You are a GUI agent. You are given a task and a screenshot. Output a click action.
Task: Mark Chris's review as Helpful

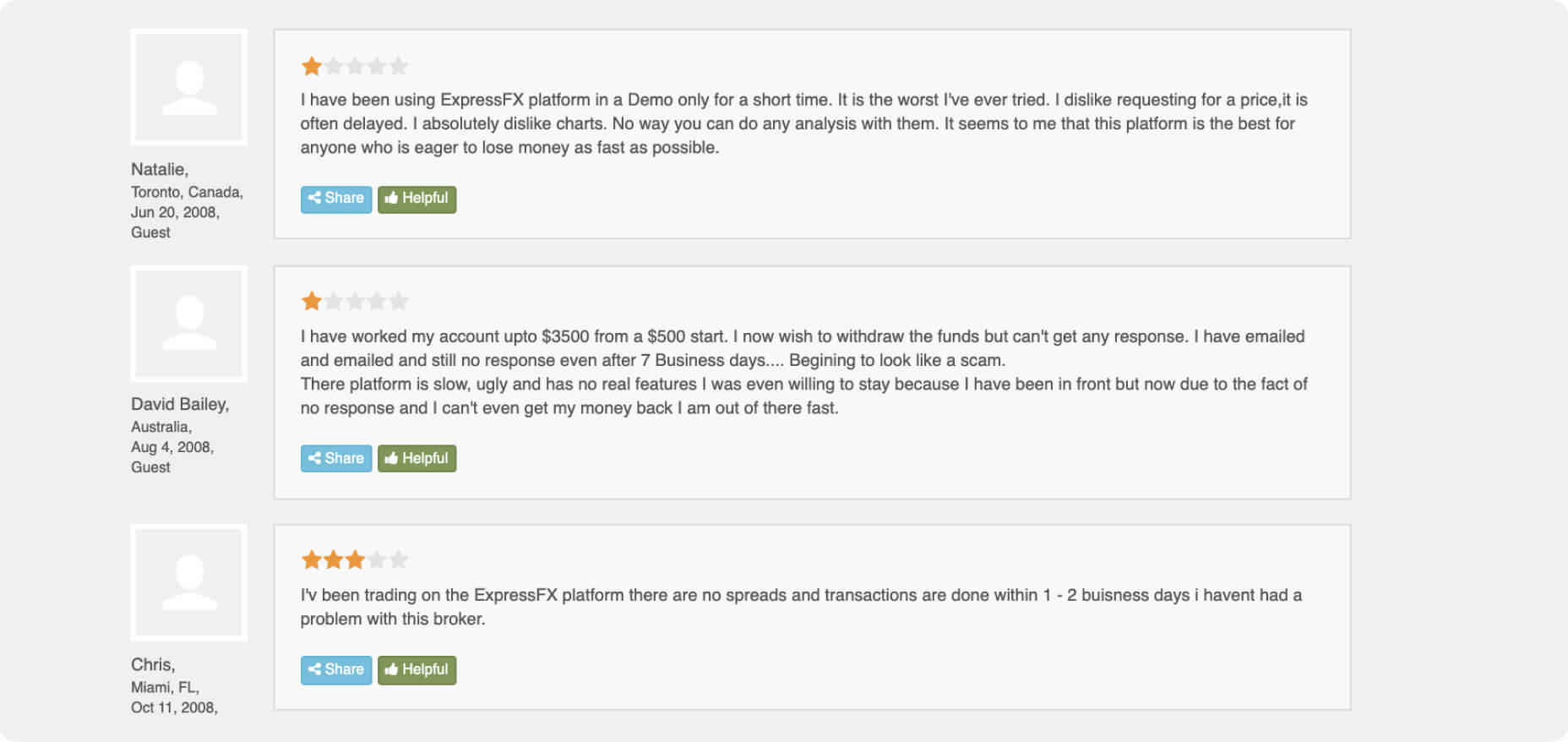point(416,669)
